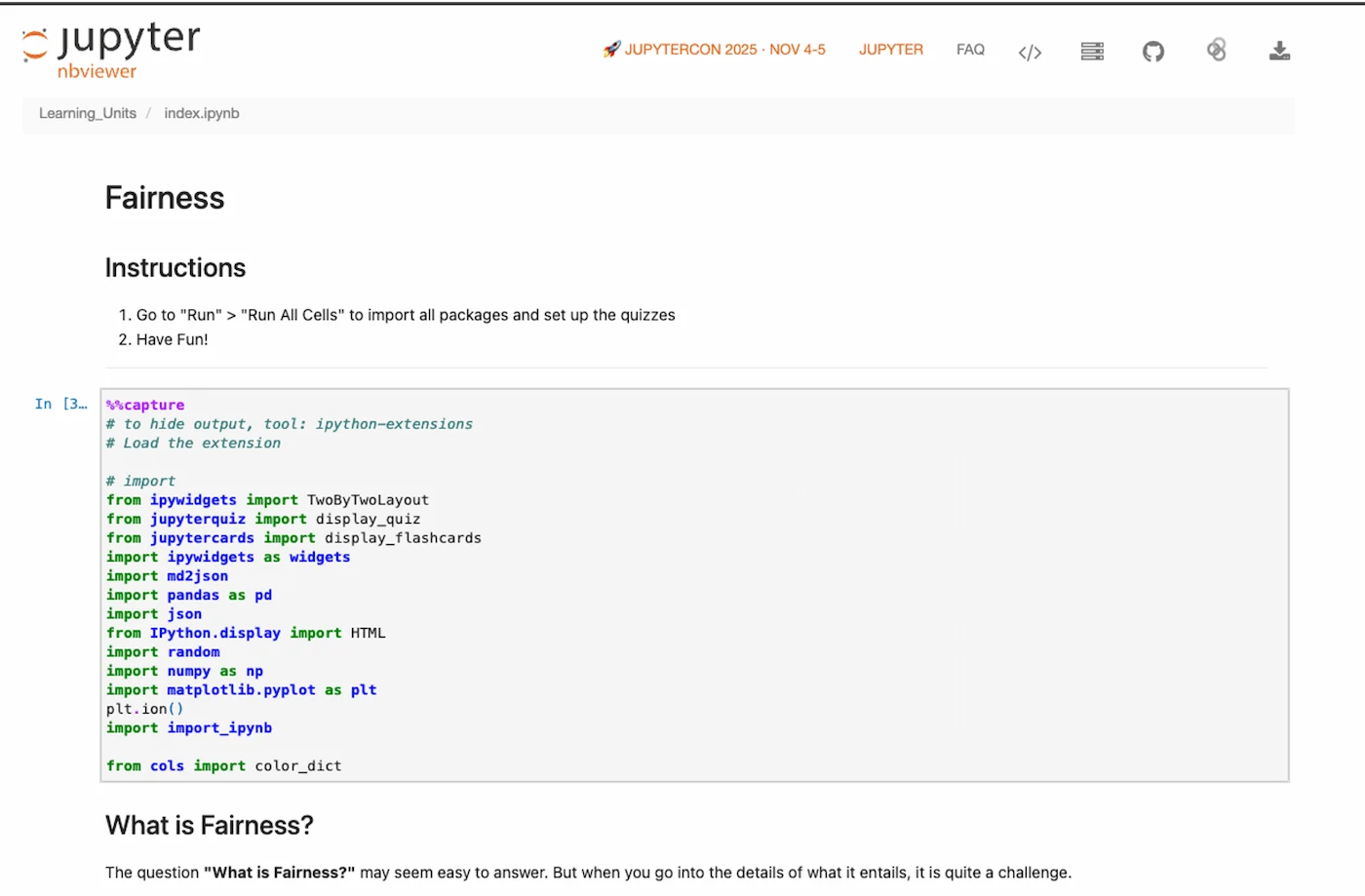Click the Fairness page heading
This screenshot has width=1365, height=896.
pyautogui.click(x=164, y=198)
